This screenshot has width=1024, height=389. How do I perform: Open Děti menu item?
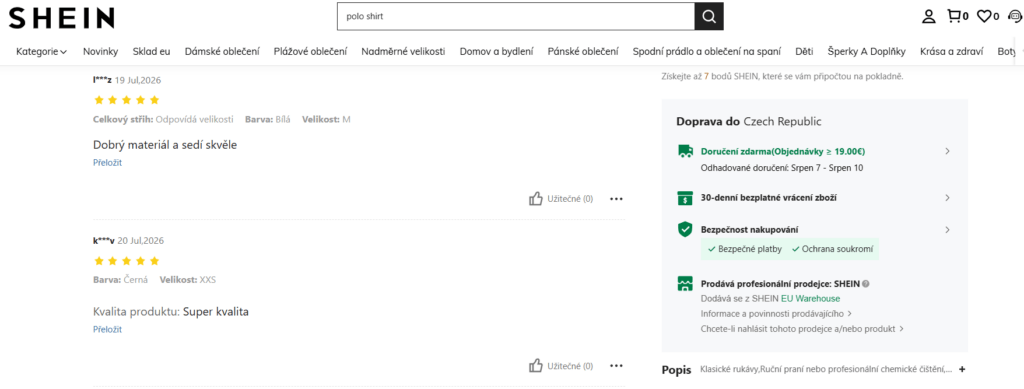pos(805,52)
